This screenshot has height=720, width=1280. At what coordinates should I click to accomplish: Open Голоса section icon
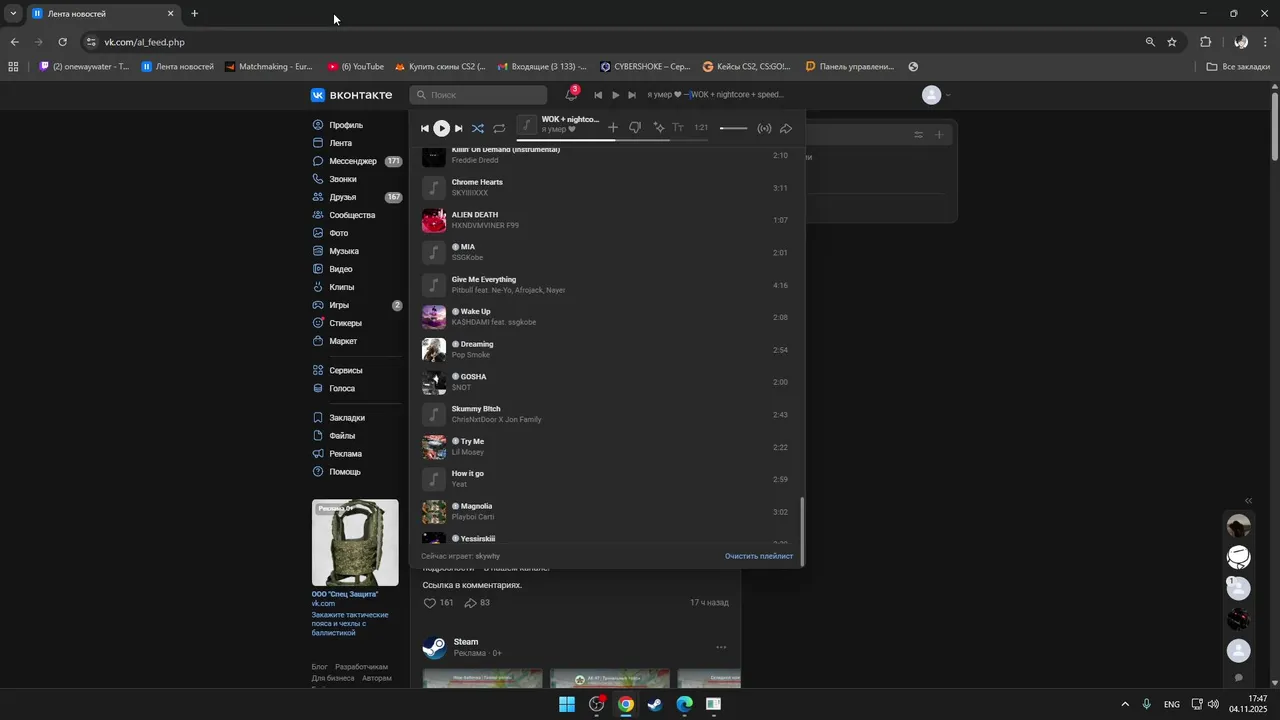[x=318, y=388]
